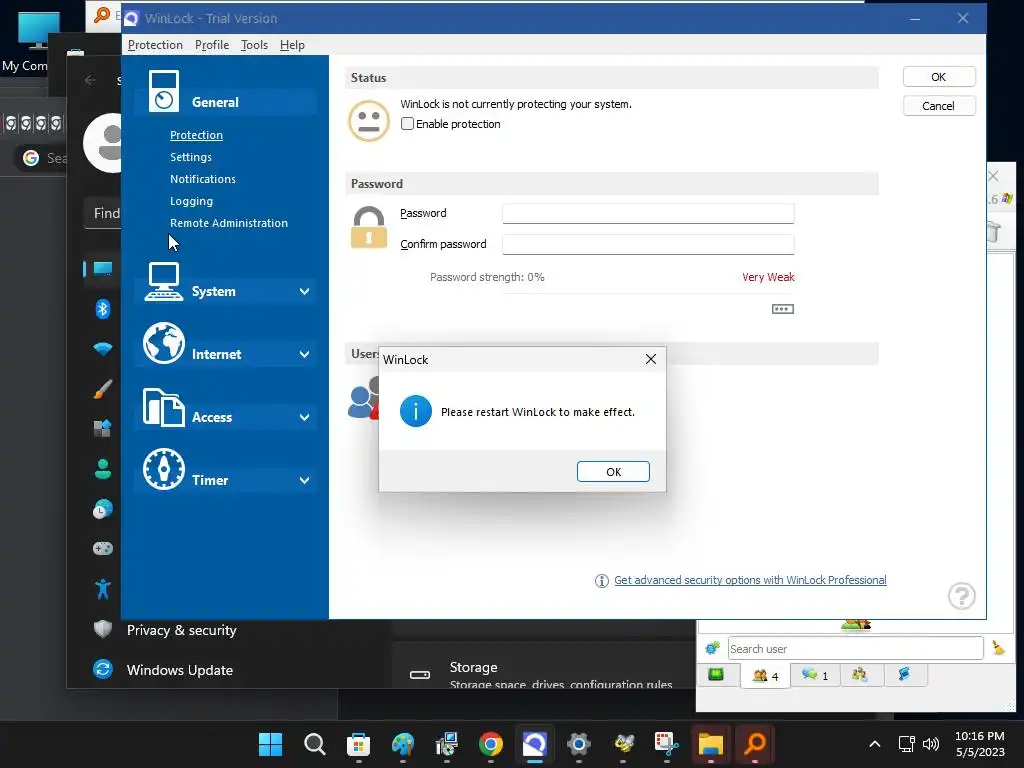Click the padlock icon beside Password

pos(369,227)
